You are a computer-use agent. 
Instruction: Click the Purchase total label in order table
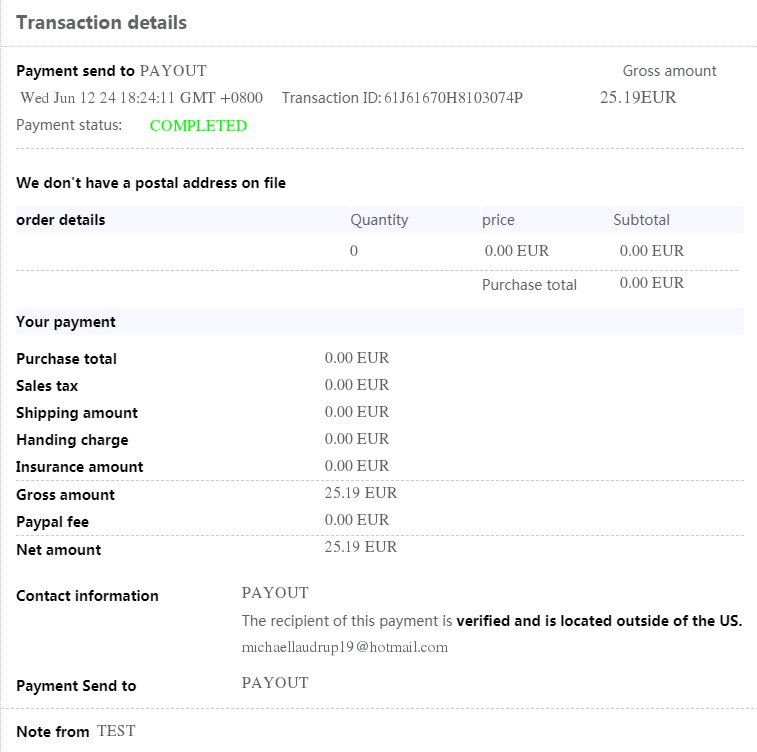click(529, 285)
